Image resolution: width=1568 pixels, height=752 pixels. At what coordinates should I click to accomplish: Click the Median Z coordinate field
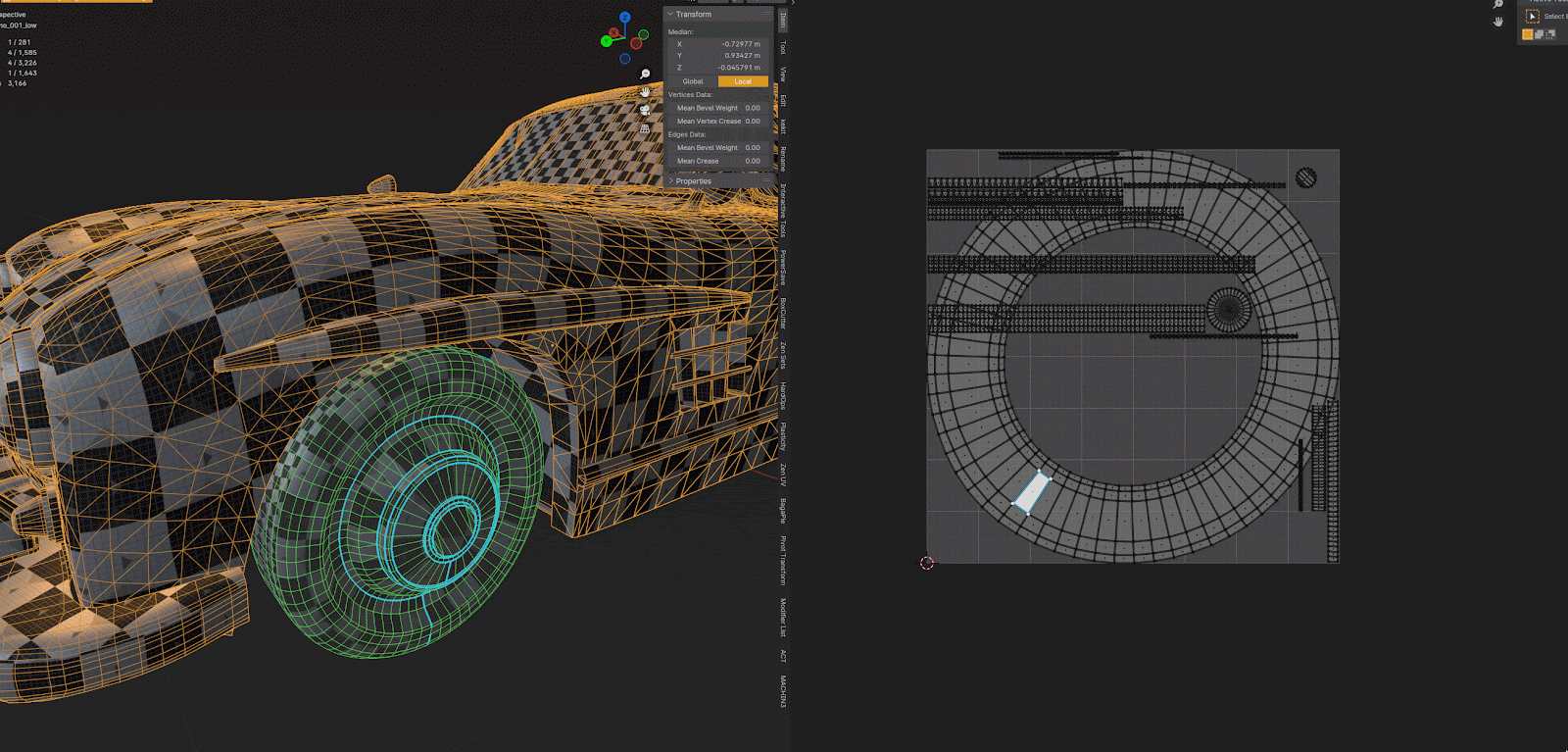point(718,68)
